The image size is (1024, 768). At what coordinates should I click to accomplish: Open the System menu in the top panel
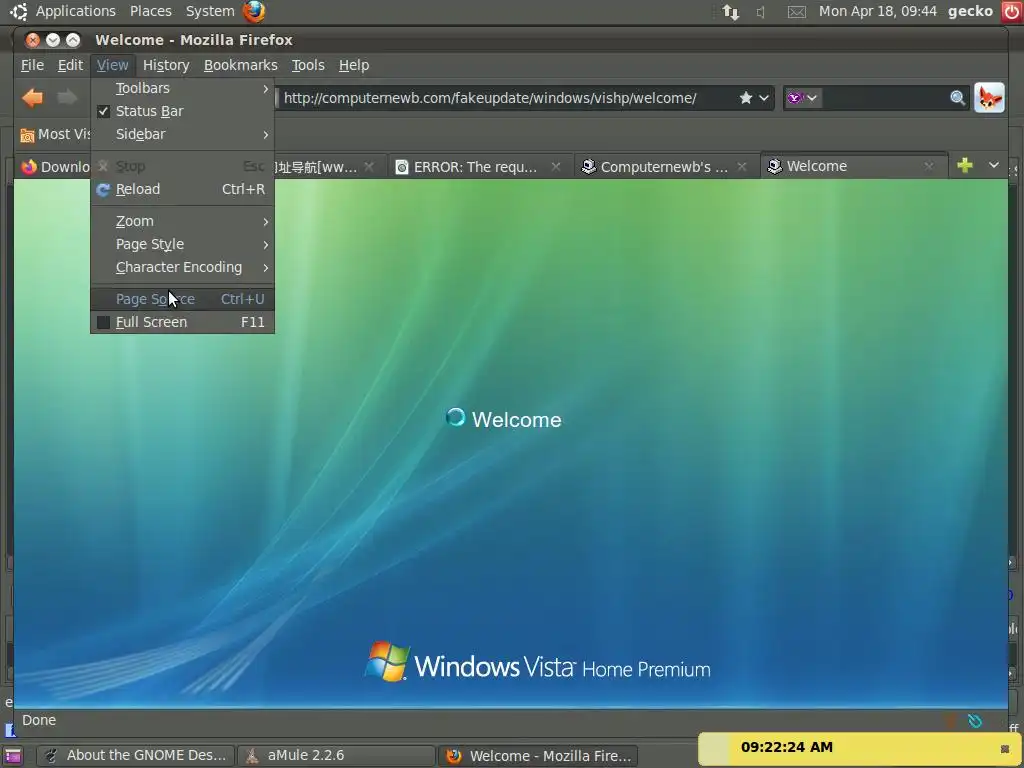[x=210, y=11]
